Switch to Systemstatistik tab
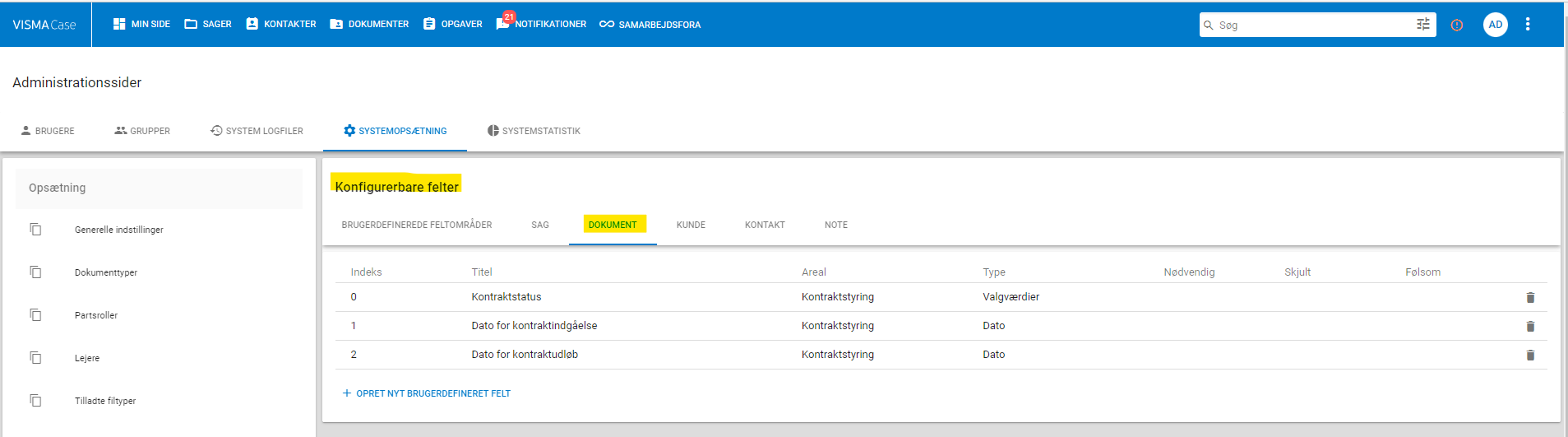The image size is (1568, 437). click(x=534, y=131)
